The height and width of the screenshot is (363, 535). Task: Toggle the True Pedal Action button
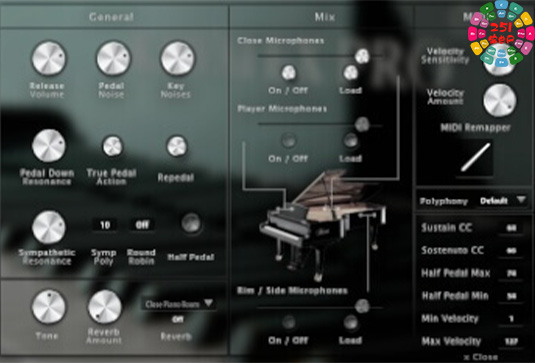pos(113,146)
